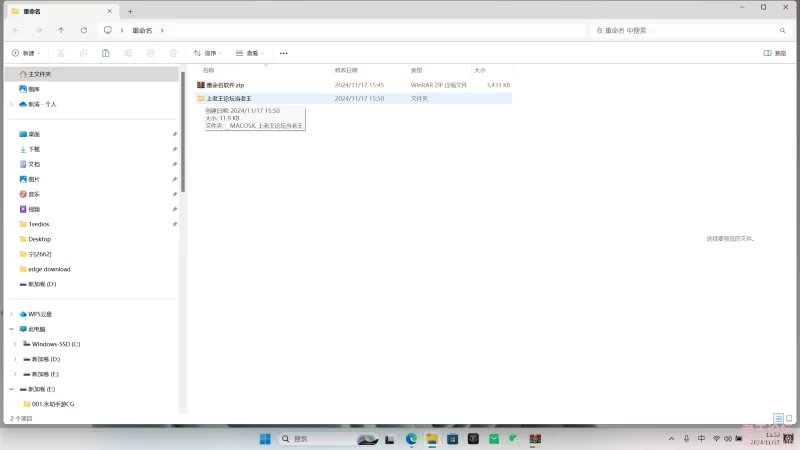The image size is (800, 450).
Task: Open the three-dot See more menu
Action: coord(284,53)
